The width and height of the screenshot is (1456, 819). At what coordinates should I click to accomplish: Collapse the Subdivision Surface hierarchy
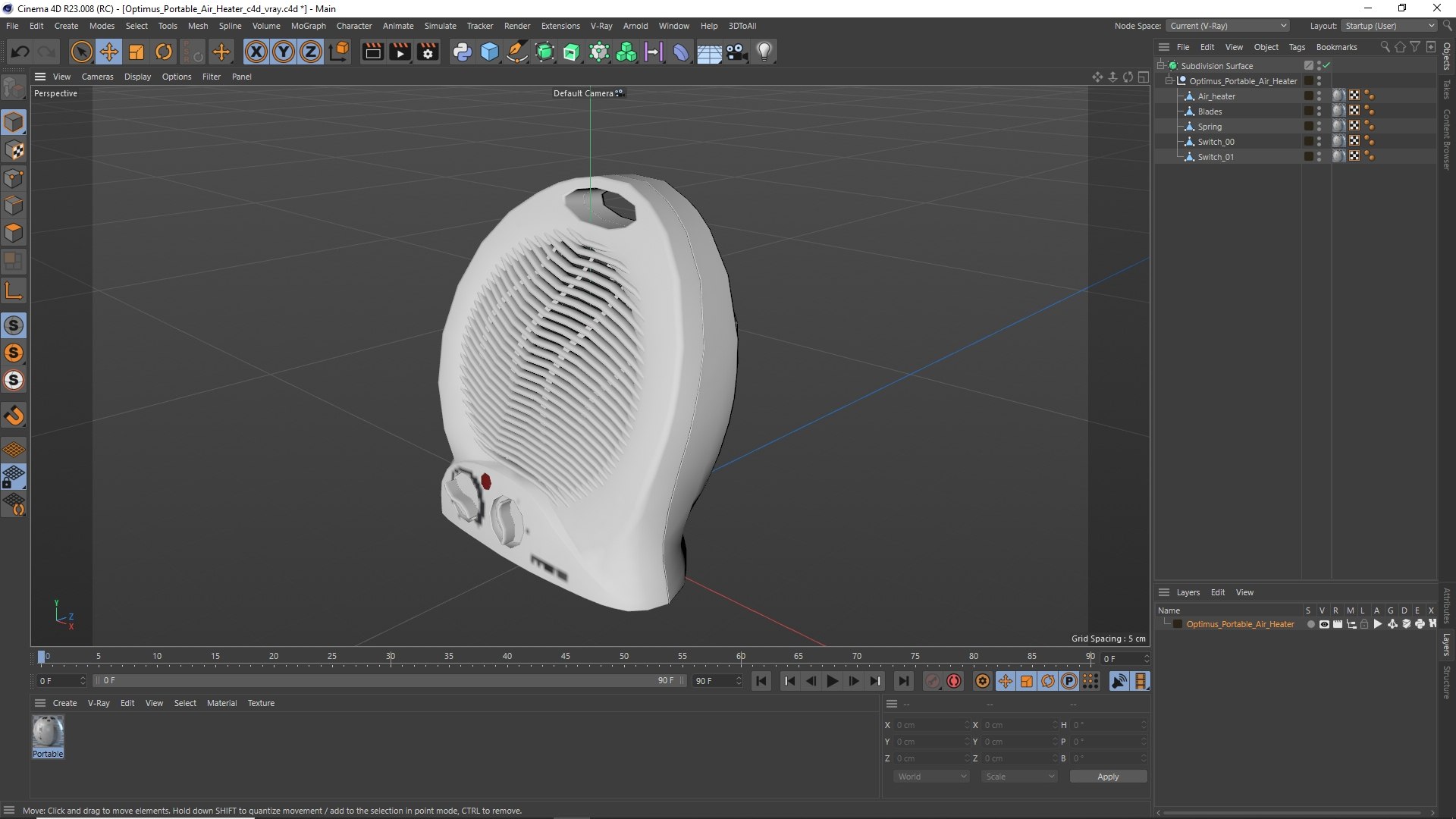(x=1160, y=65)
